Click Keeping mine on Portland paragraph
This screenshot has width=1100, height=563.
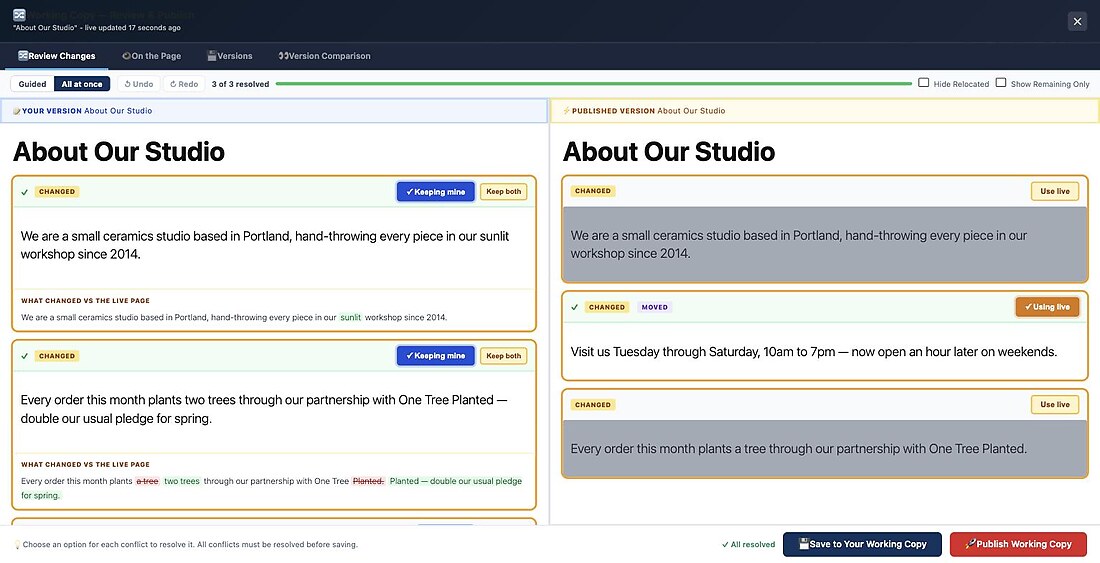click(436, 191)
